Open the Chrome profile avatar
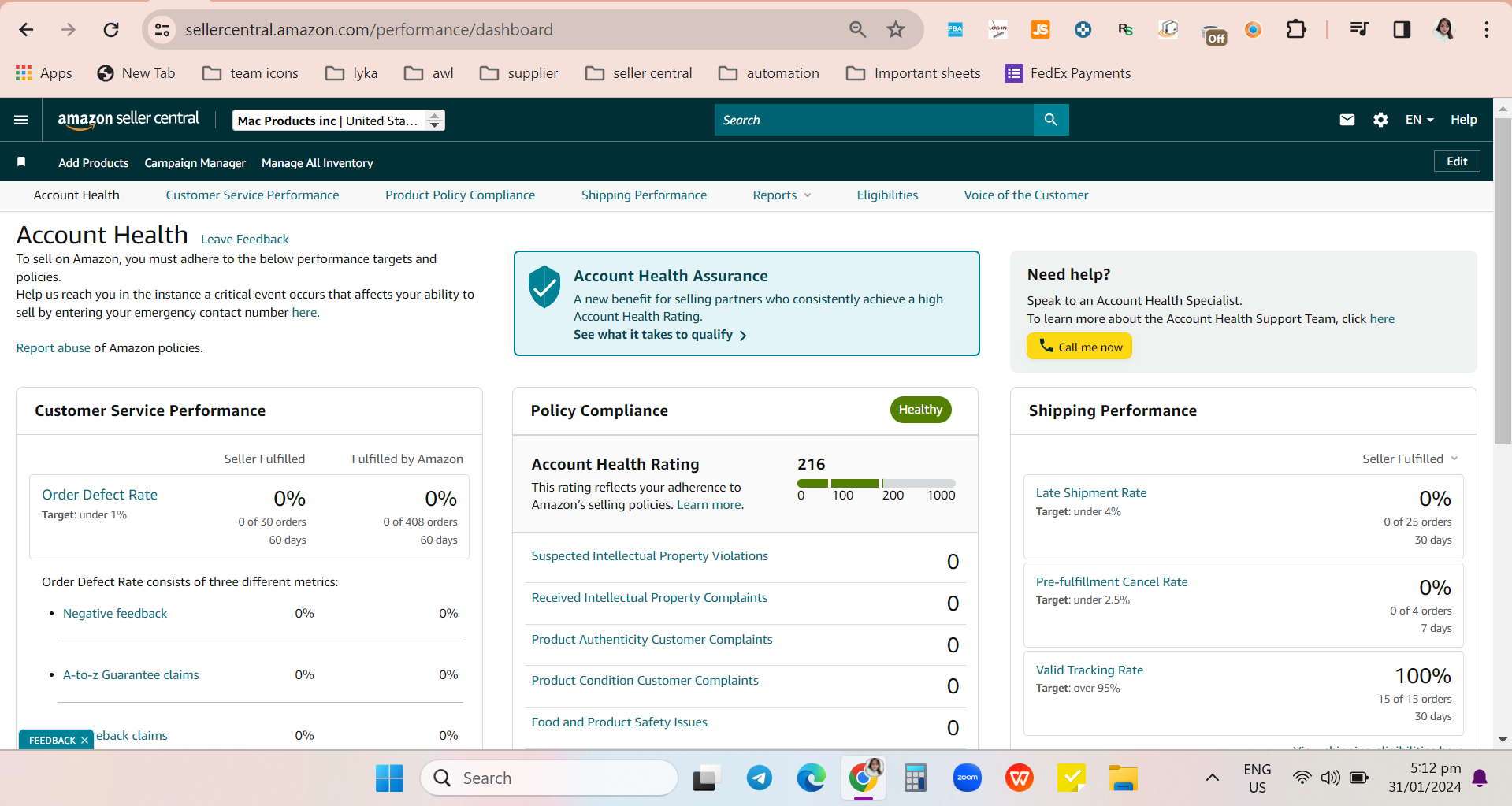This screenshot has height=806, width=1512. [1444, 30]
